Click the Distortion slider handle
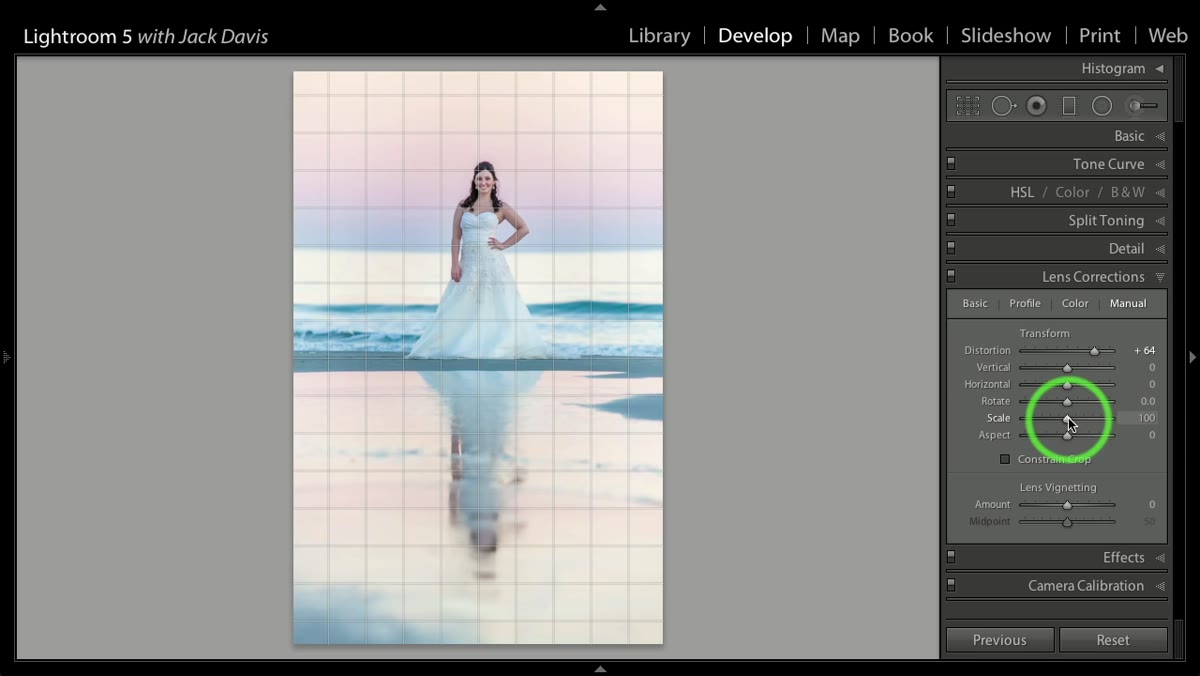 pos(1095,351)
